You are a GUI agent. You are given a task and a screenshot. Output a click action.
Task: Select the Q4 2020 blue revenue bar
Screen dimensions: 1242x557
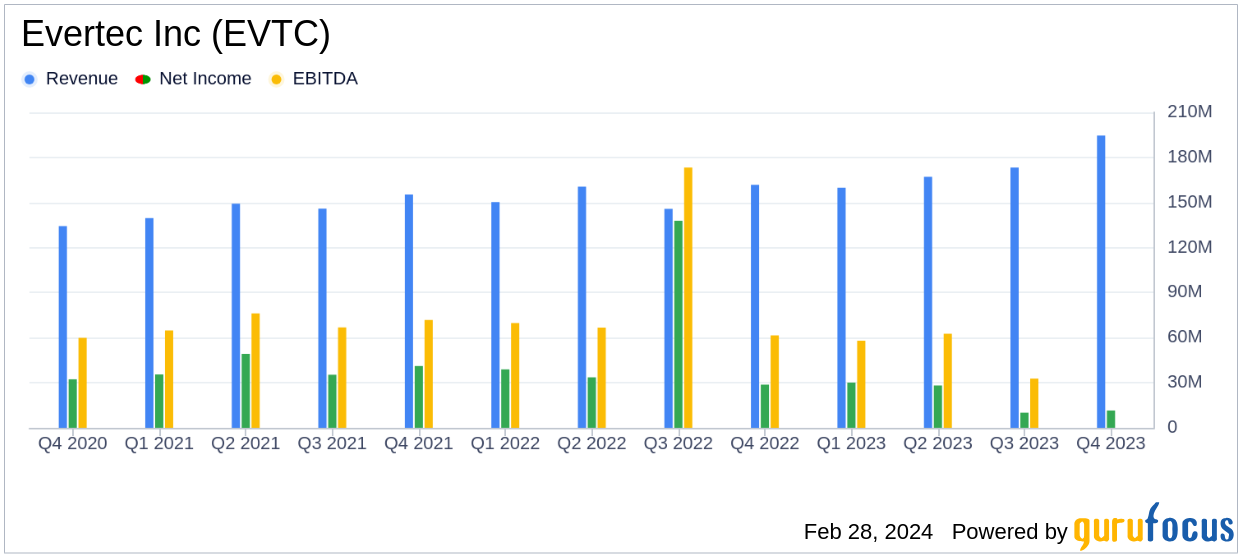[x=63, y=327]
